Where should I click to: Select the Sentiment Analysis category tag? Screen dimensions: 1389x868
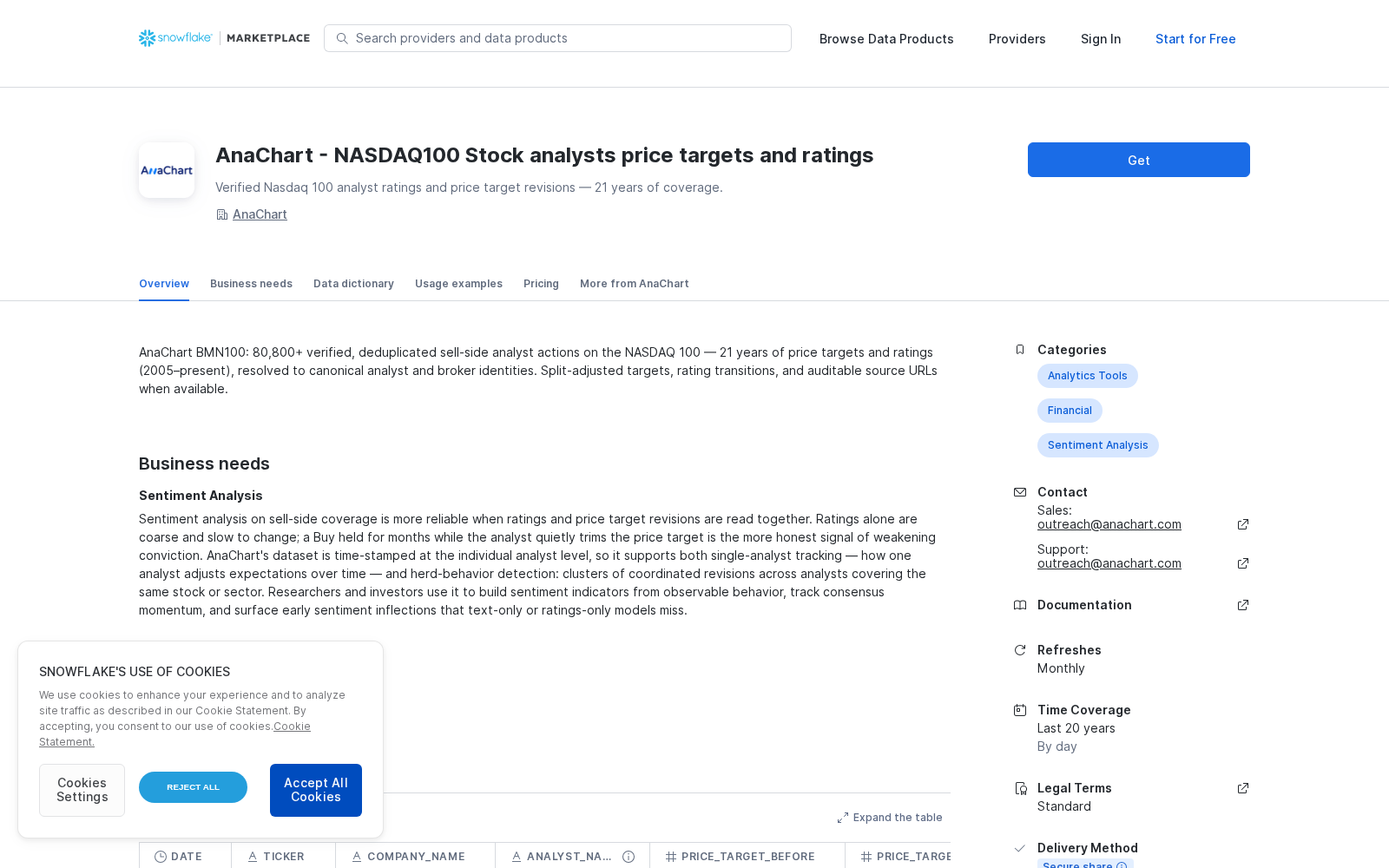[1097, 445]
